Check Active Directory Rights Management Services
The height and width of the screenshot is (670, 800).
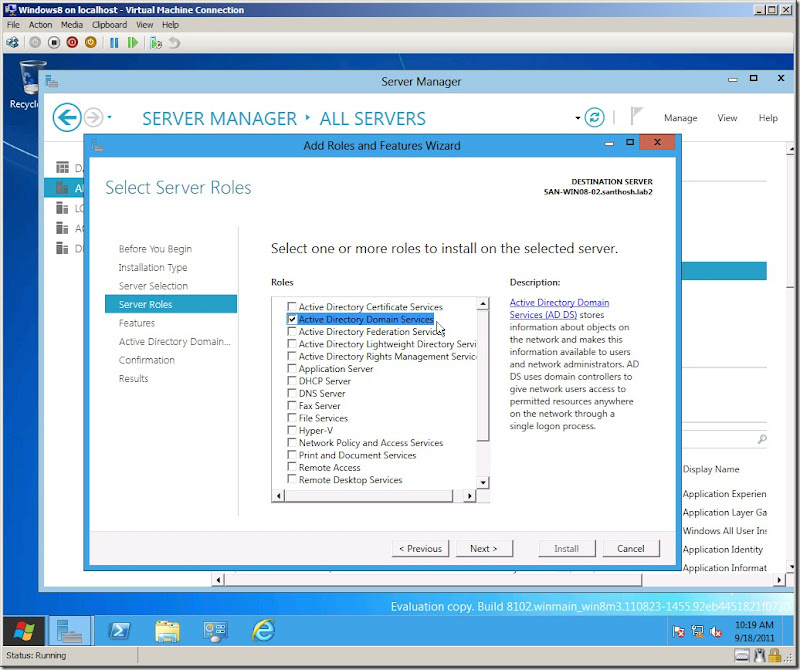click(x=292, y=356)
